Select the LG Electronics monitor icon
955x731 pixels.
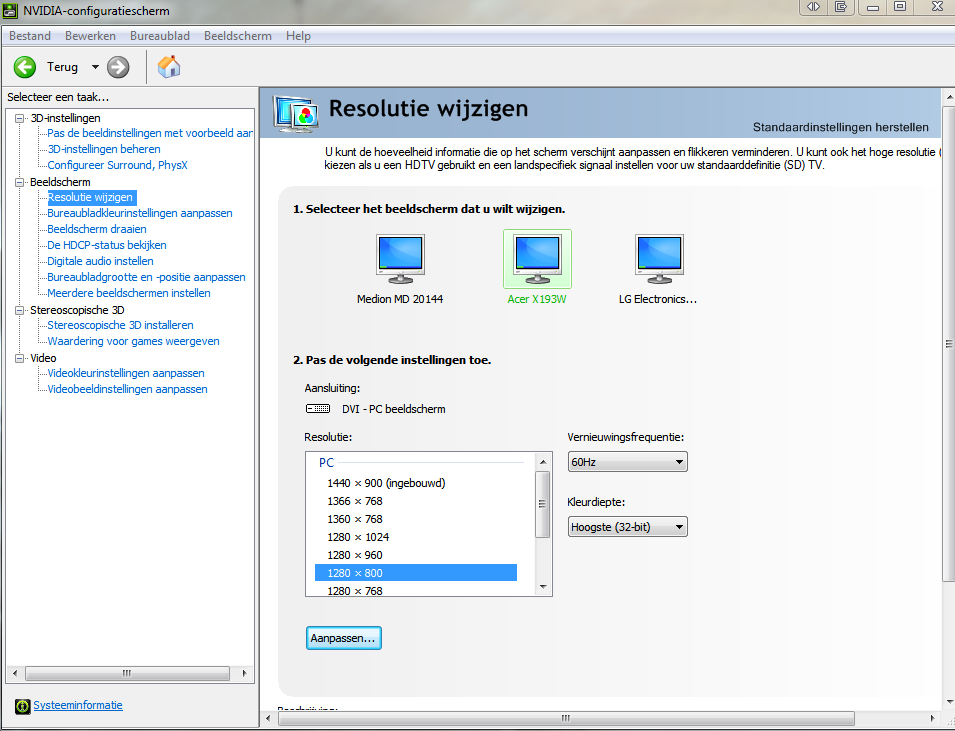tap(659, 259)
